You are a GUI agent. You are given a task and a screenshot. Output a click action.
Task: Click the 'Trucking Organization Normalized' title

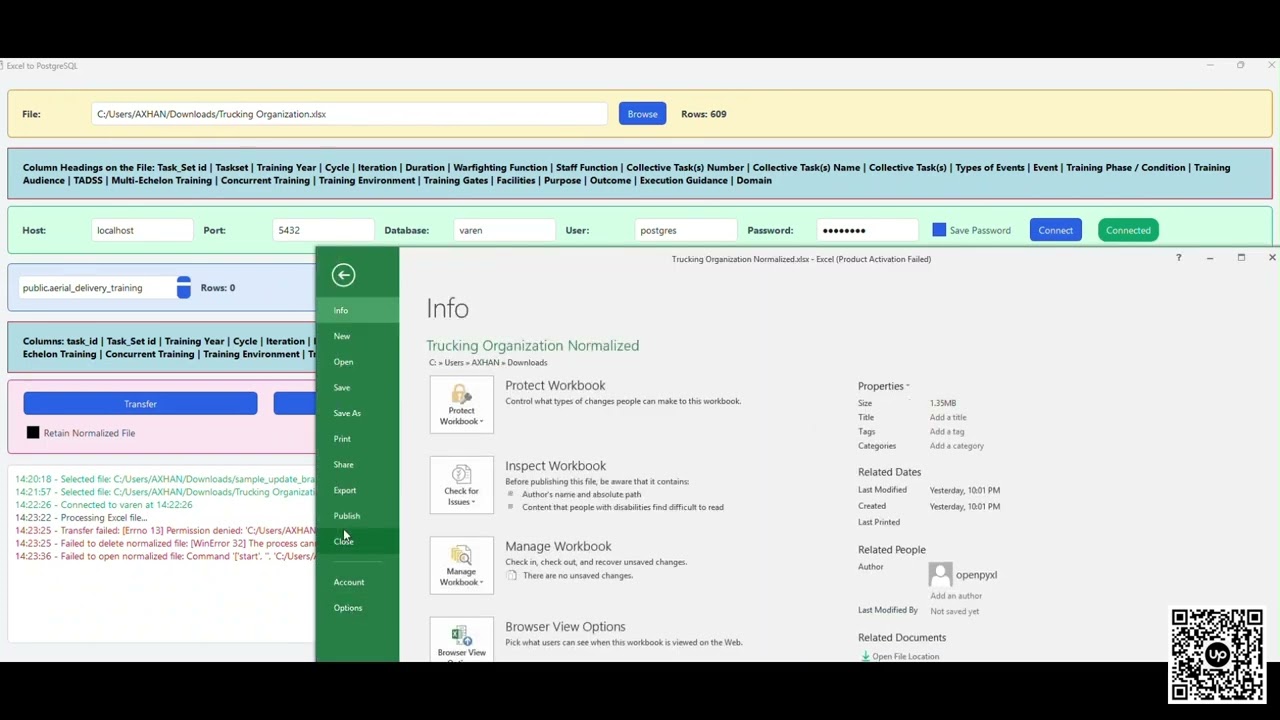[532, 346]
